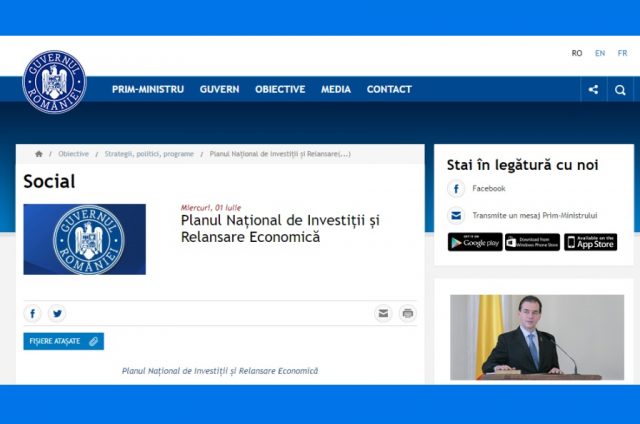This screenshot has height=424, width=640.
Task: Share article on Twitter icon
Action: 57,313
